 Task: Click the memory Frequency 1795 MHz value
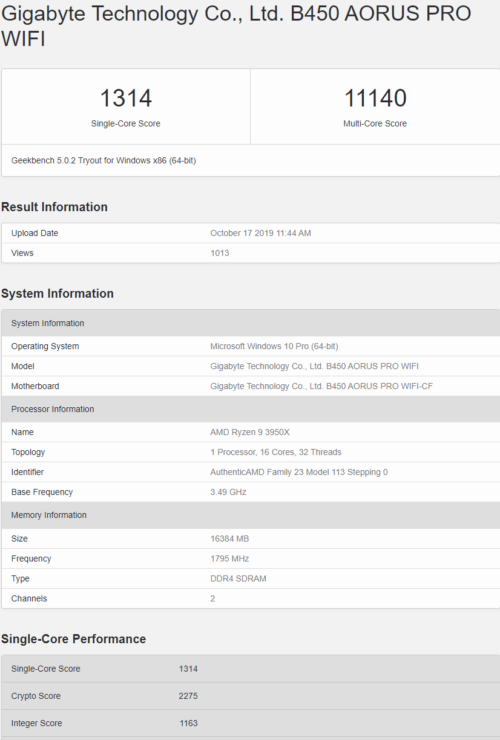coord(229,558)
